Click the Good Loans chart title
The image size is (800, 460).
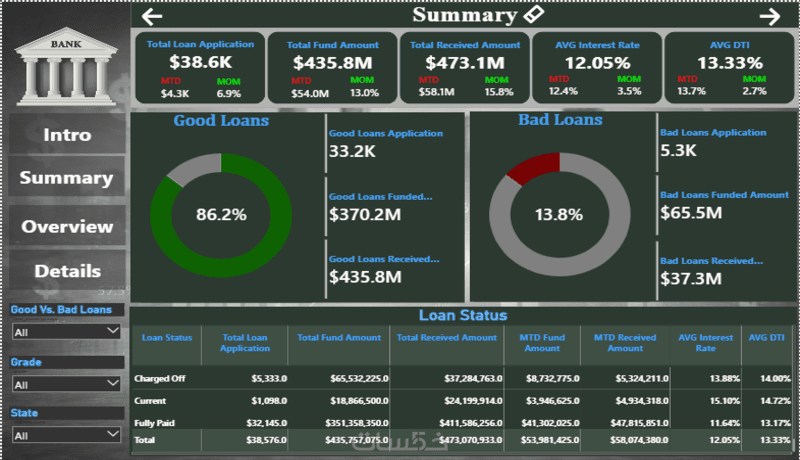221,120
